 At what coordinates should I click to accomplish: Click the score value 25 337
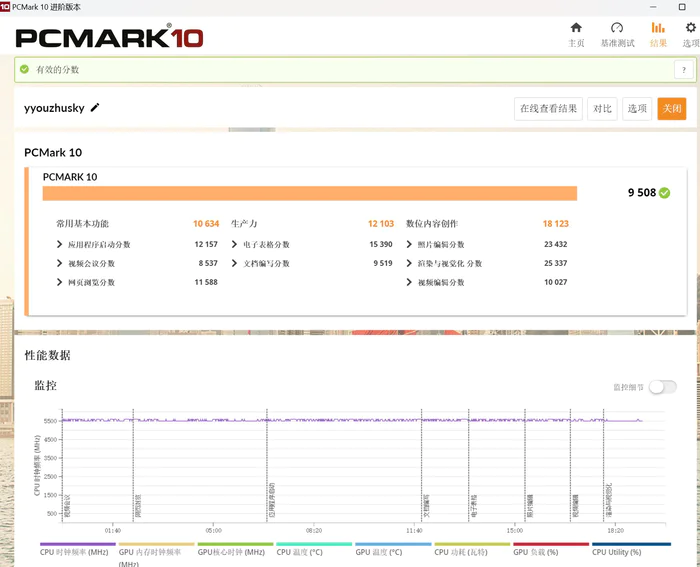(x=555, y=263)
